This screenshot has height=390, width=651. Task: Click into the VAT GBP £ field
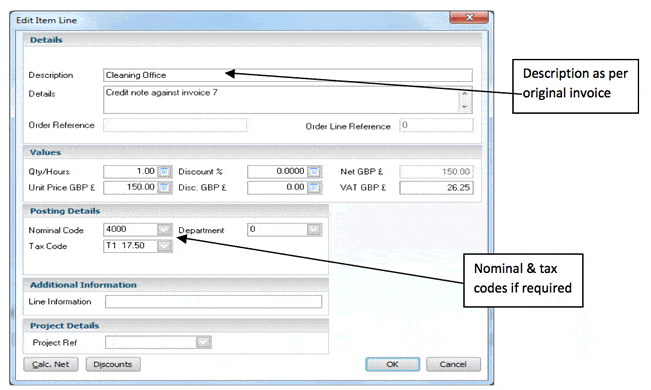point(436,188)
